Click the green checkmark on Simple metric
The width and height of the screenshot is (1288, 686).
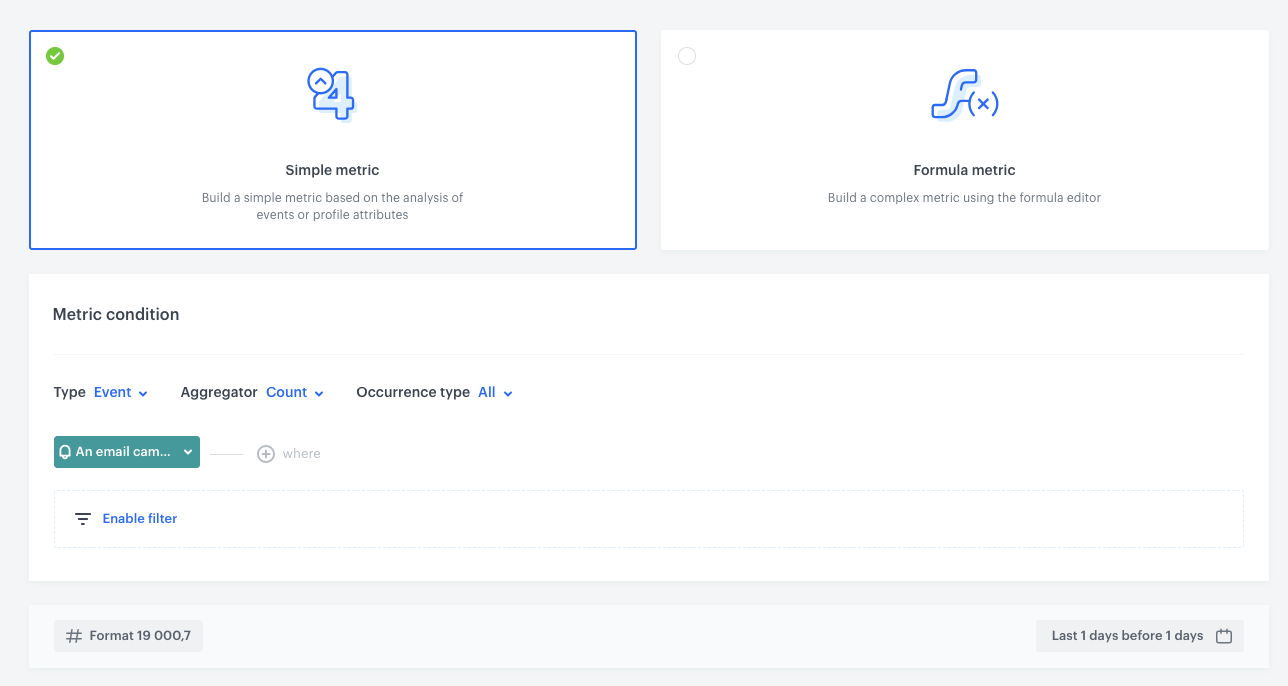click(55, 56)
